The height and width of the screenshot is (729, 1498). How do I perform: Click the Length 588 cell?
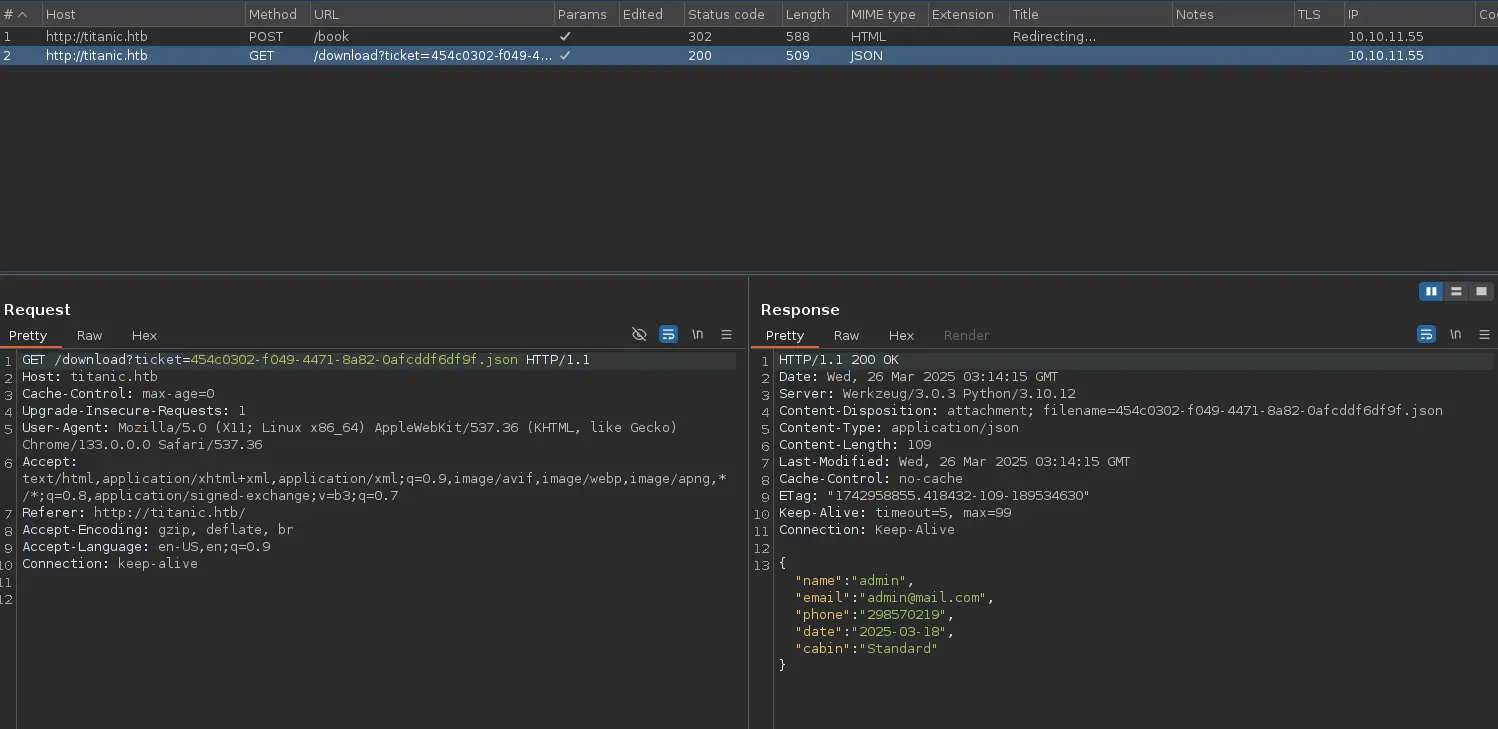800,37
